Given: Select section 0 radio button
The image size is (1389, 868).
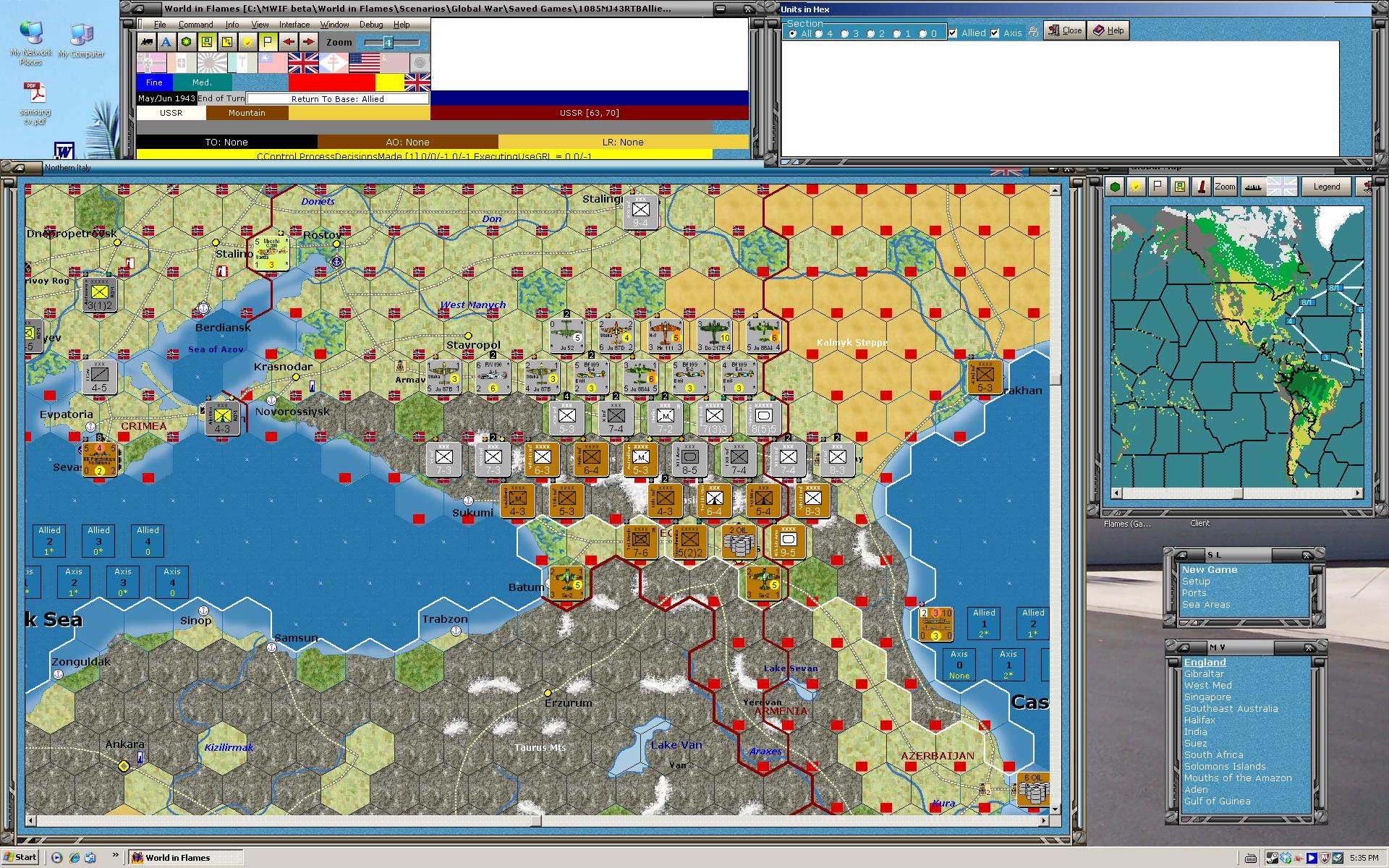Looking at the screenshot, I should click(922, 33).
